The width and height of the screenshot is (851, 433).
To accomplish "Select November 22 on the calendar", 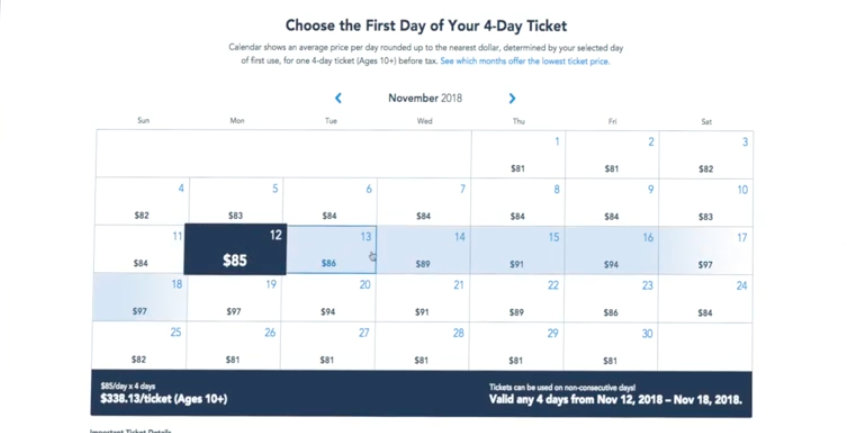I will tap(517, 298).
